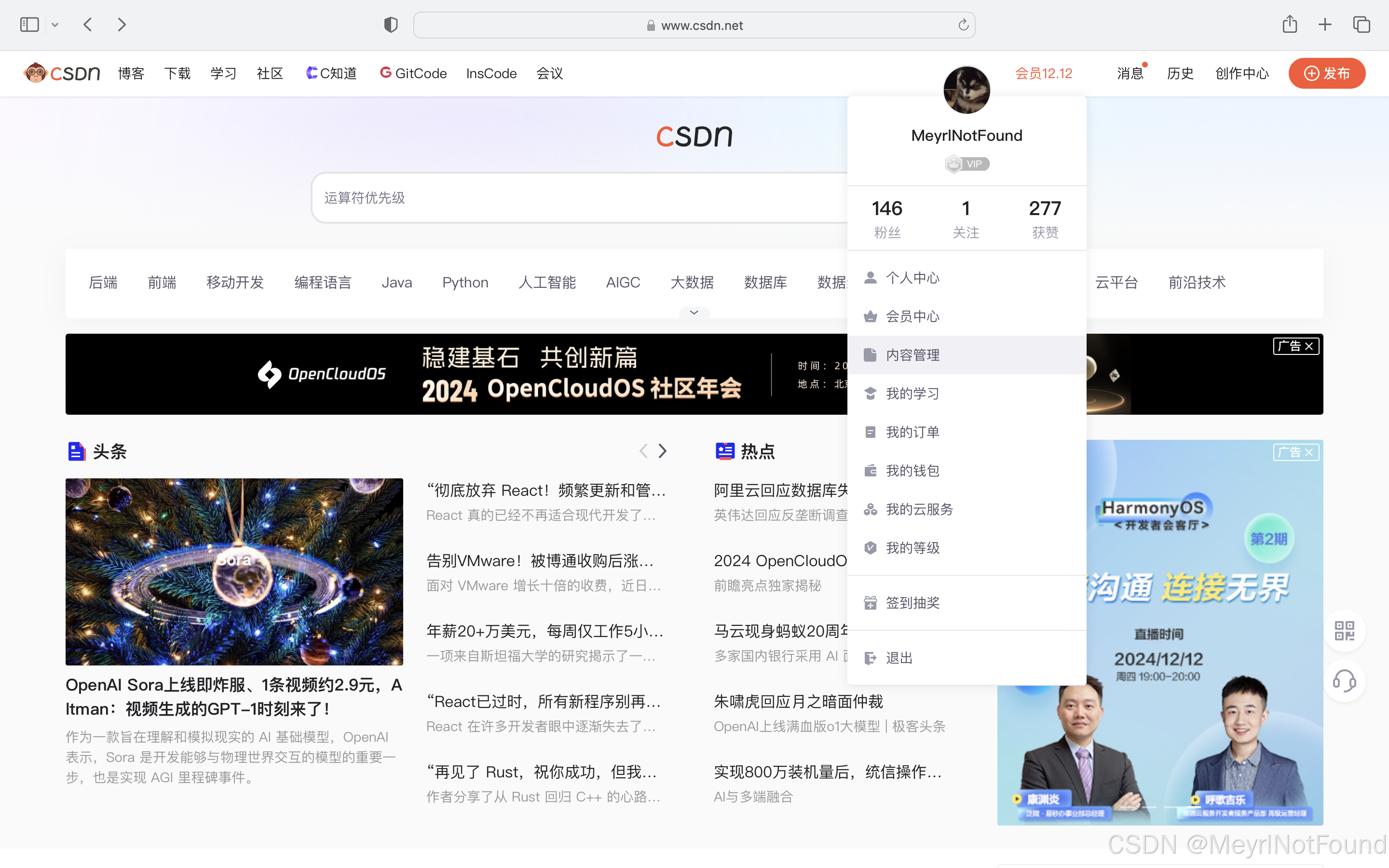Select the 前端 category tab
This screenshot has width=1389, height=868.
[x=162, y=283]
